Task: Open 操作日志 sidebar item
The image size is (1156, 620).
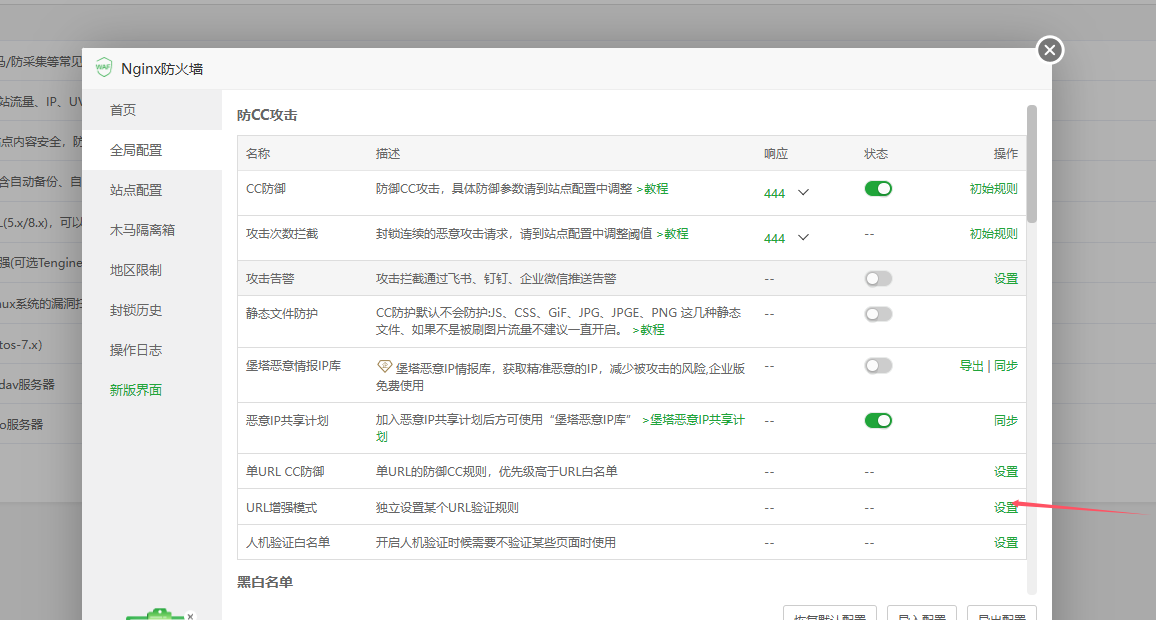Action: (x=153, y=350)
